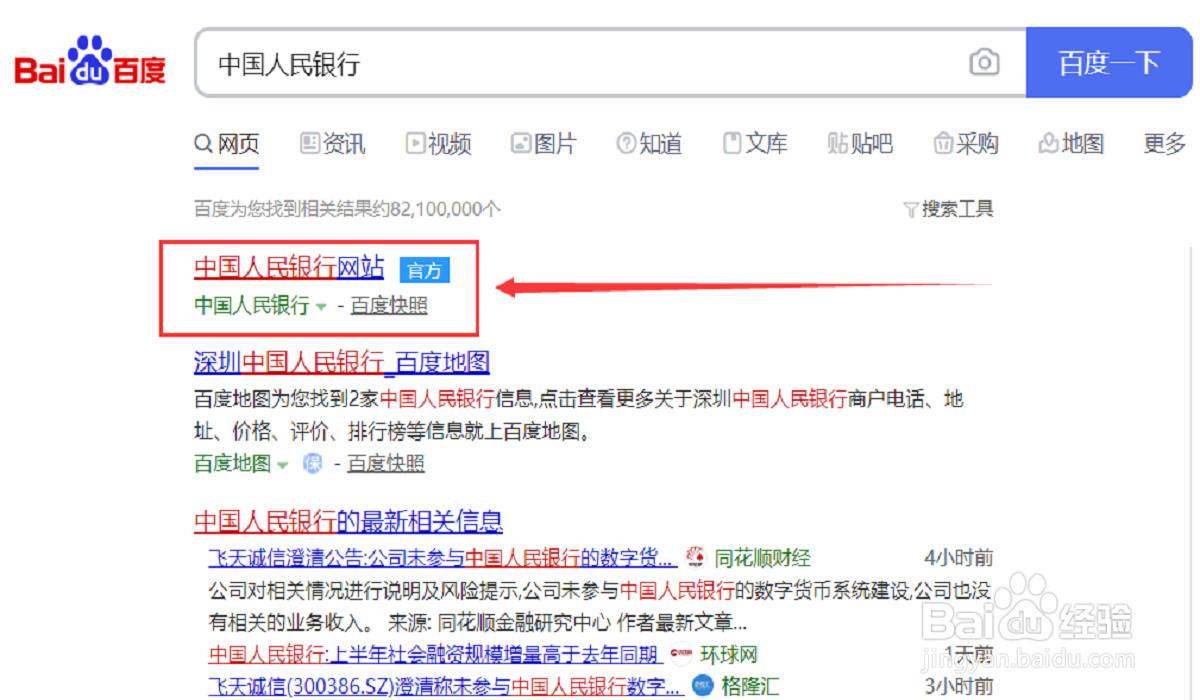Open 飞天诚信(300386.SZ) news link
Image resolution: width=1200 pixels, height=700 pixels.
pos(446,686)
